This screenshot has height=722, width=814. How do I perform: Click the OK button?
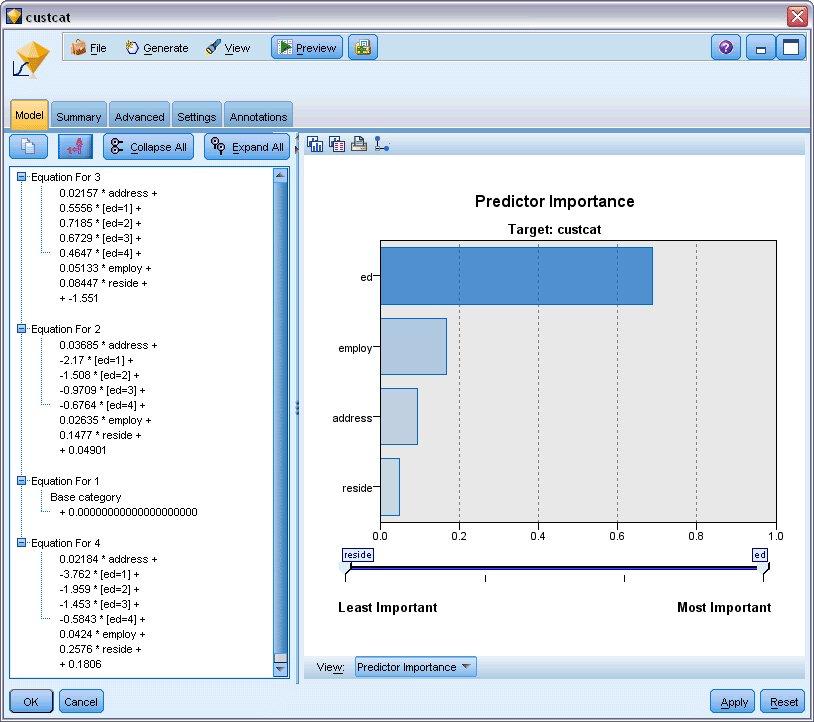tap(31, 702)
